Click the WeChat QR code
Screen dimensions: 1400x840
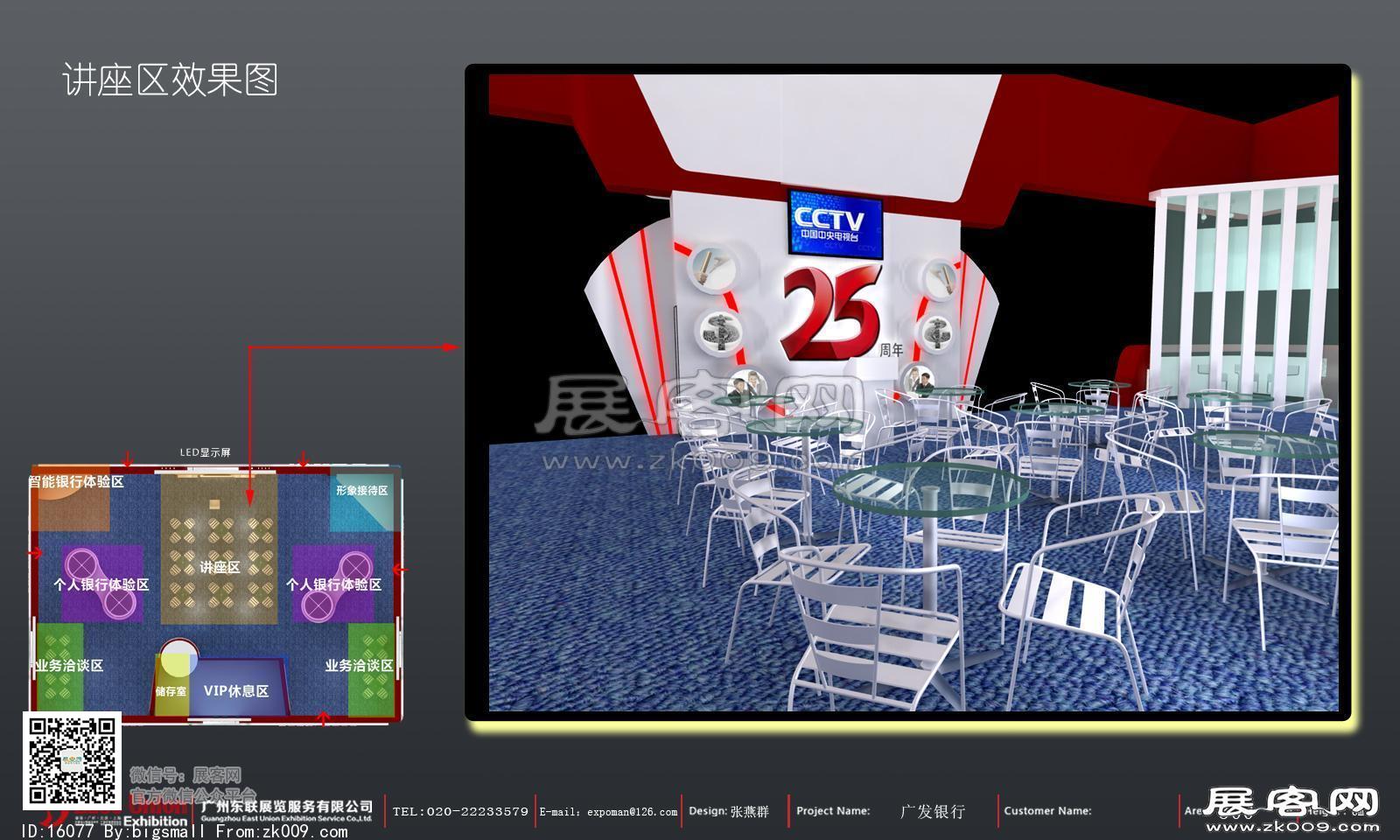[x=71, y=760]
